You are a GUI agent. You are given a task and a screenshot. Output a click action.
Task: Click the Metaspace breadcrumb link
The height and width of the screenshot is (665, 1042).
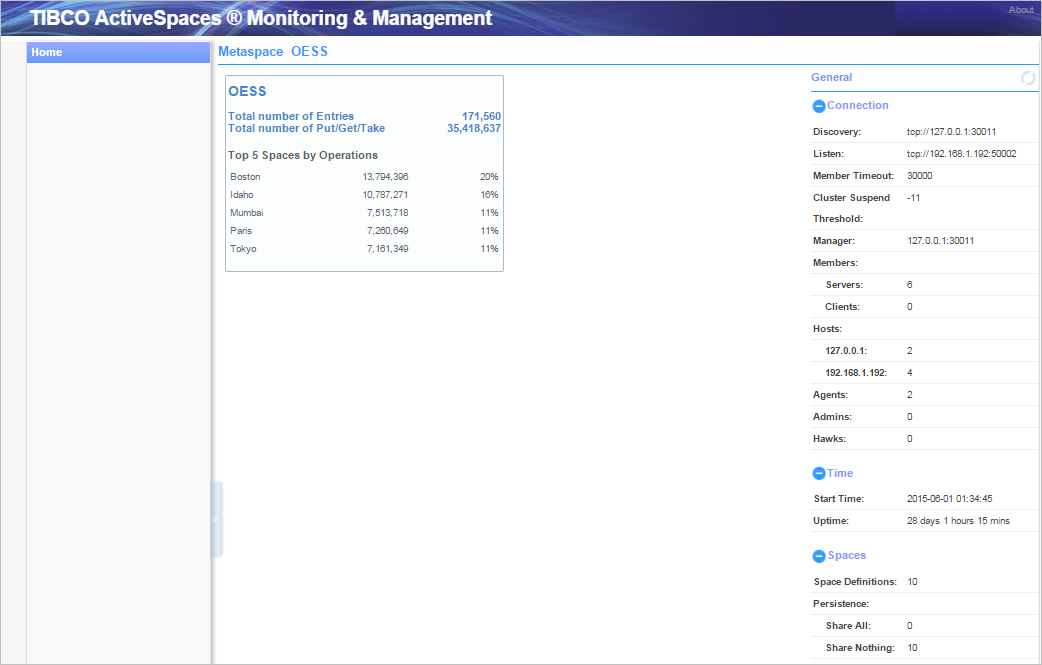251,52
